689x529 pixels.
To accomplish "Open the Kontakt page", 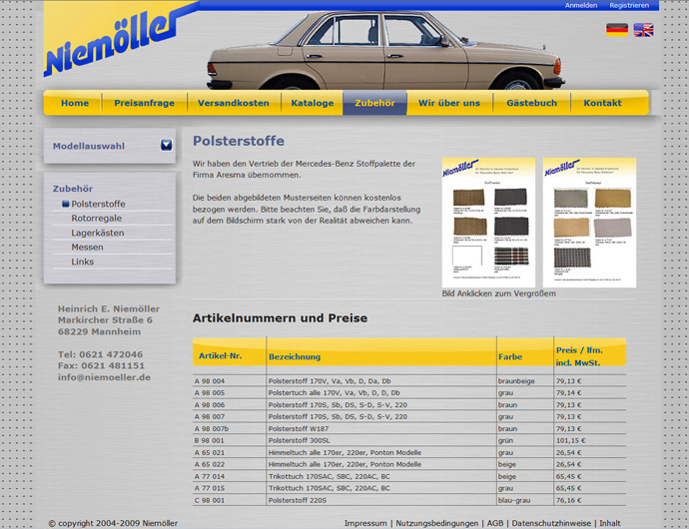I will [602, 103].
